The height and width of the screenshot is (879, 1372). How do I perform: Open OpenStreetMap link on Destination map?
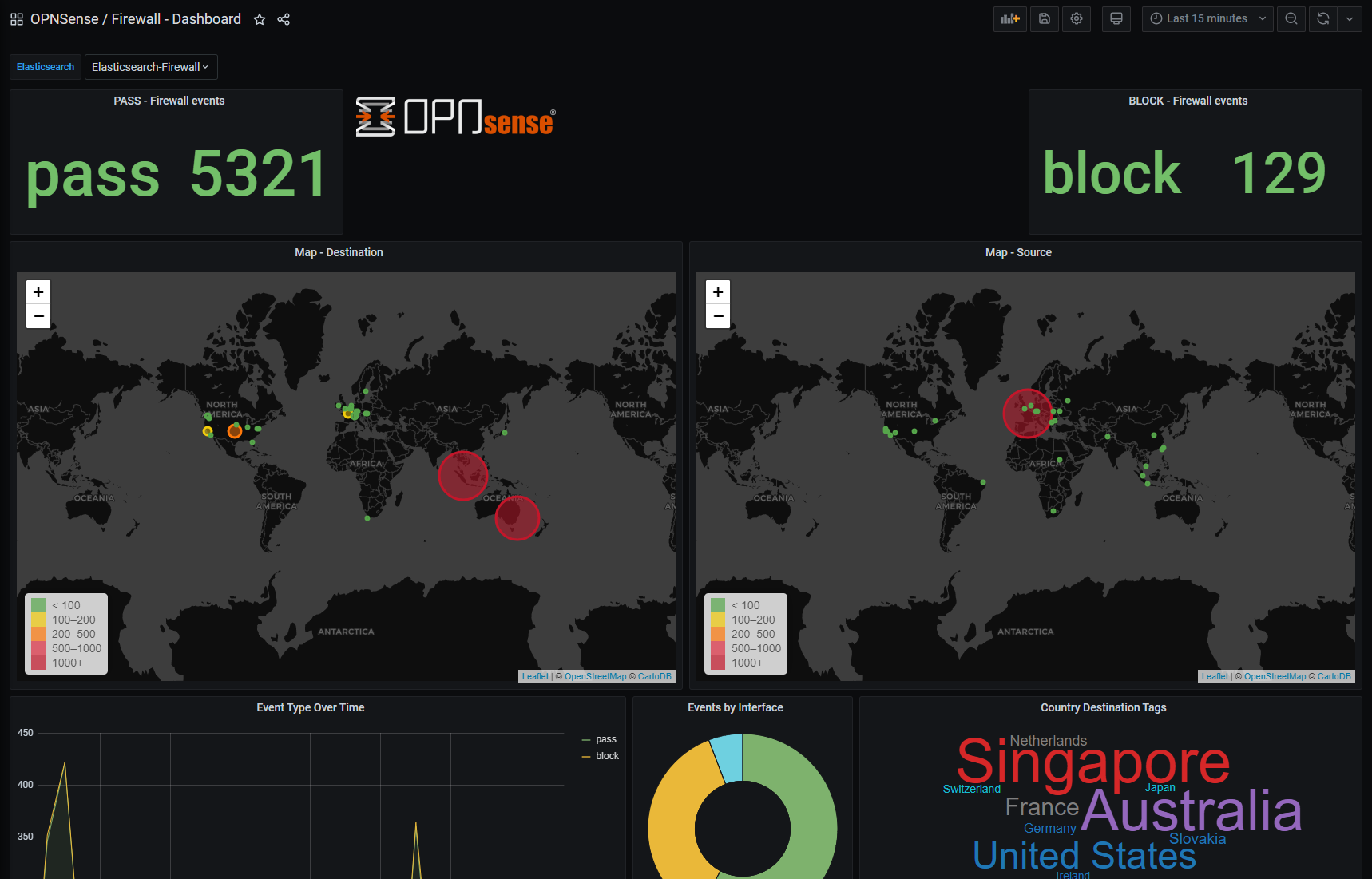point(596,676)
